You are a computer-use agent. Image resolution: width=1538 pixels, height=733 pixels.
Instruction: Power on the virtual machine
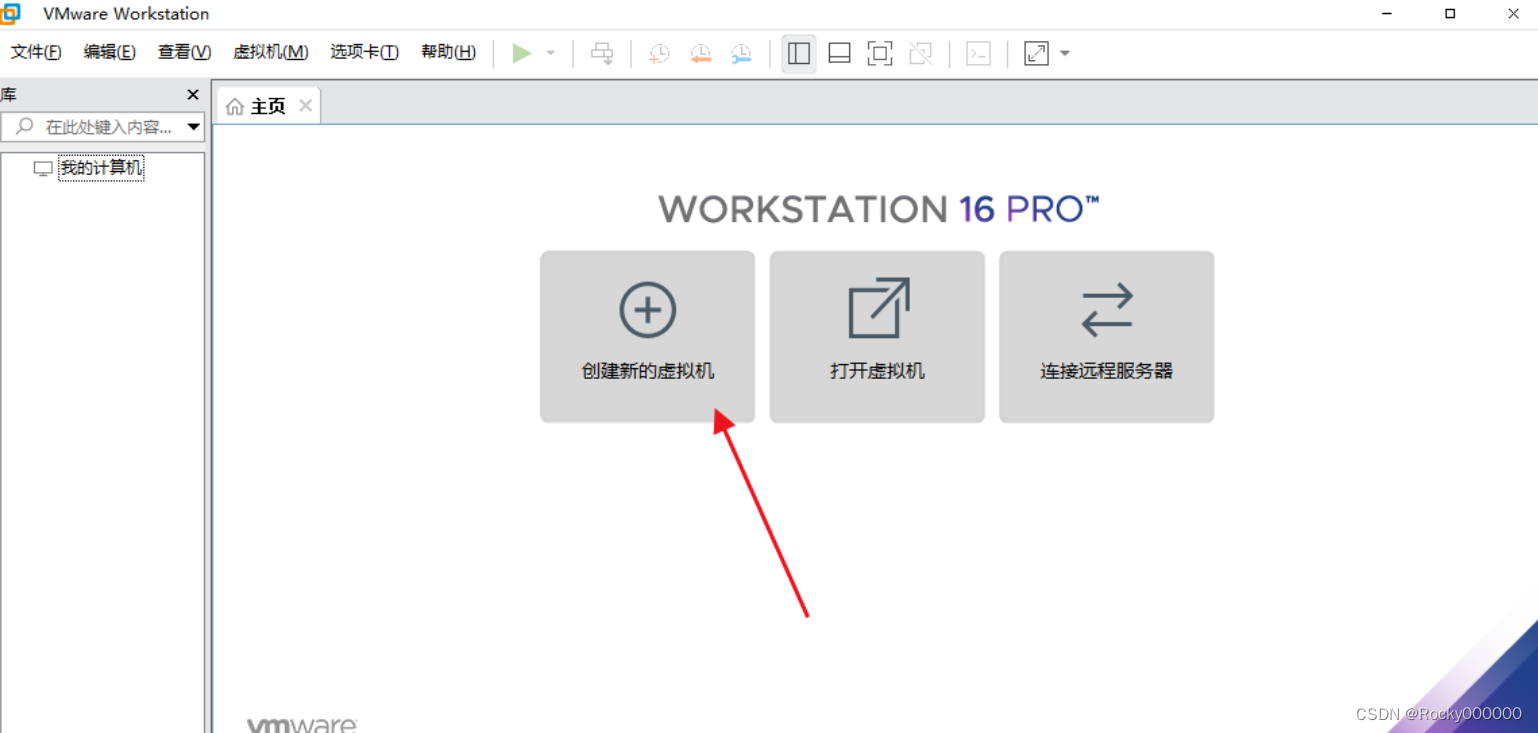pyautogui.click(x=520, y=53)
